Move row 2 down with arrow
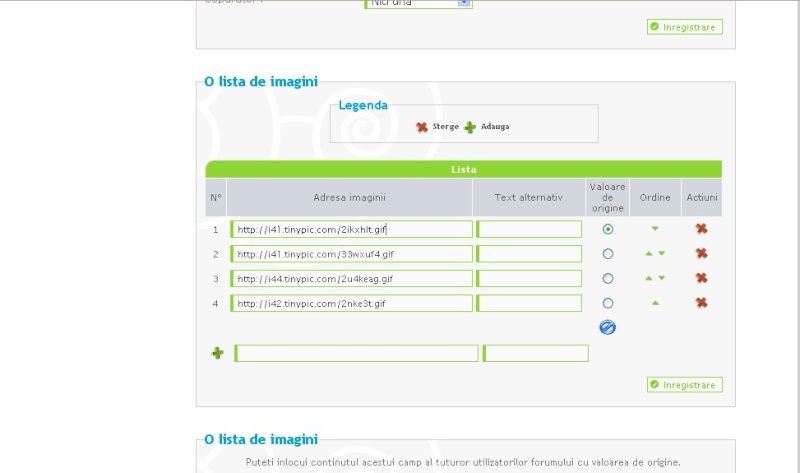The height and width of the screenshot is (473, 800). pyautogui.click(x=662, y=253)
